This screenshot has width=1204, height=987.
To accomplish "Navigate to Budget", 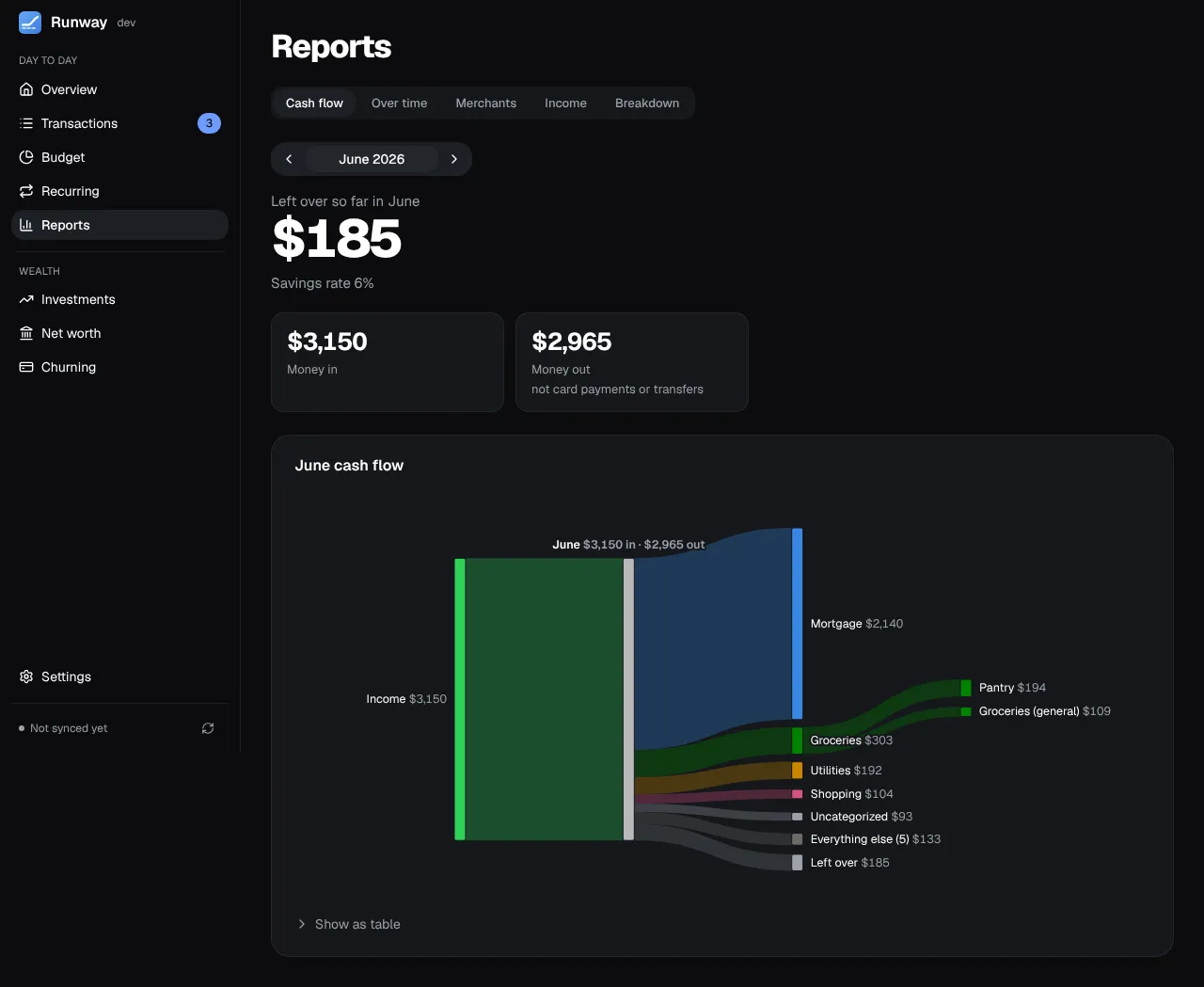I will coord(119,157).
